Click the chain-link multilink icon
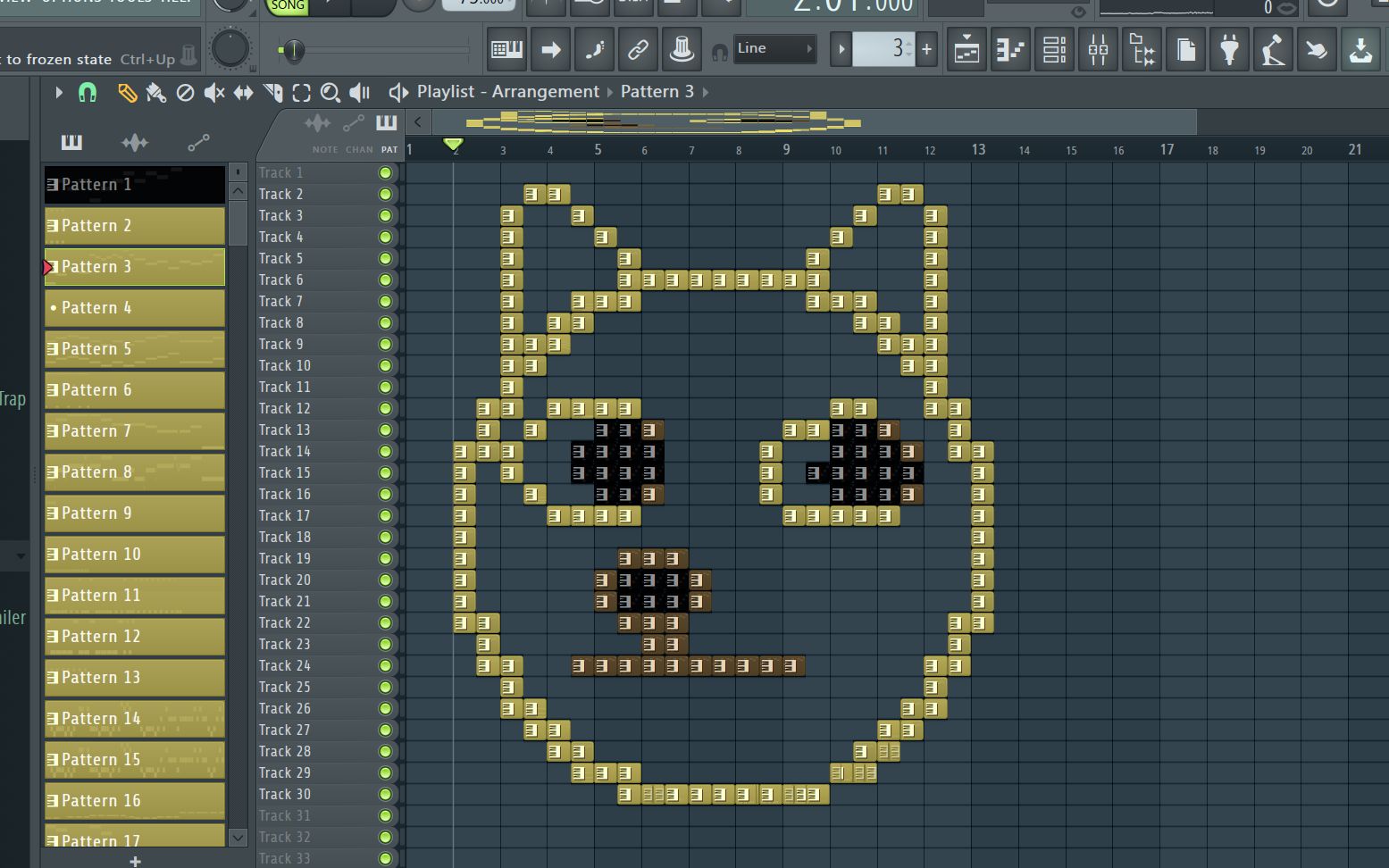The height and width of the screenshot is (868, 1389). pos(638,49)
